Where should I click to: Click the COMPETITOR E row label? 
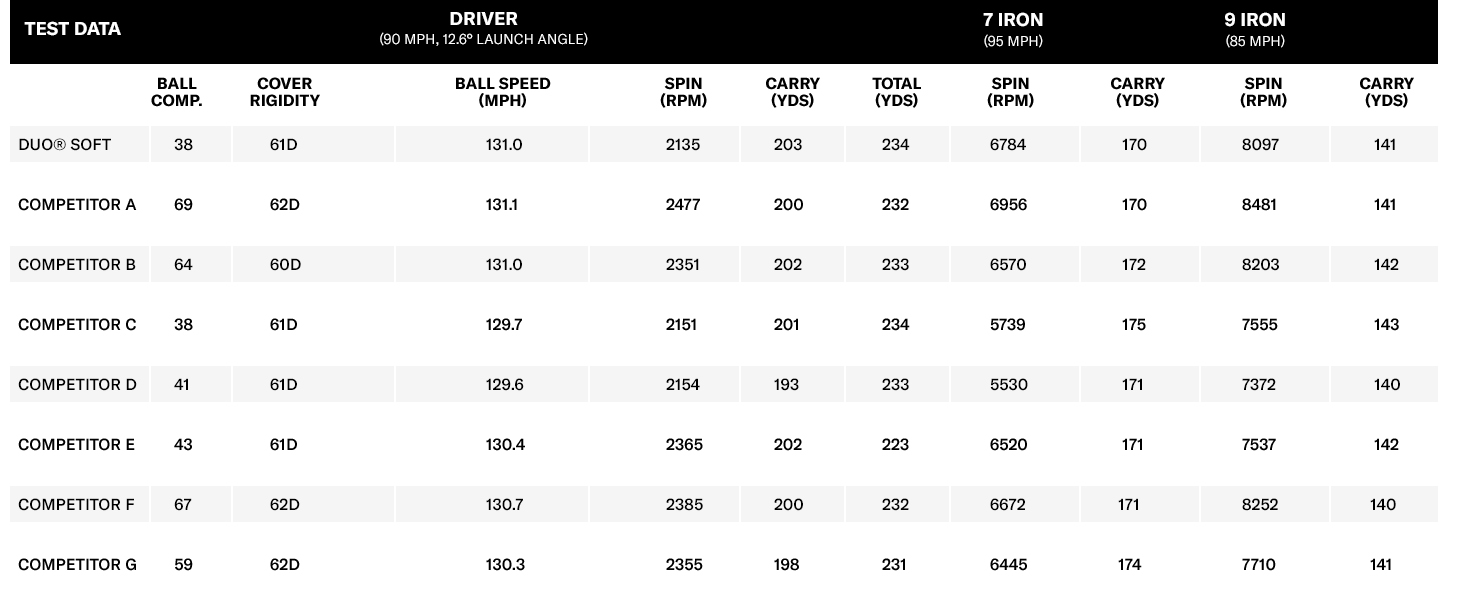tap(76, 445)
